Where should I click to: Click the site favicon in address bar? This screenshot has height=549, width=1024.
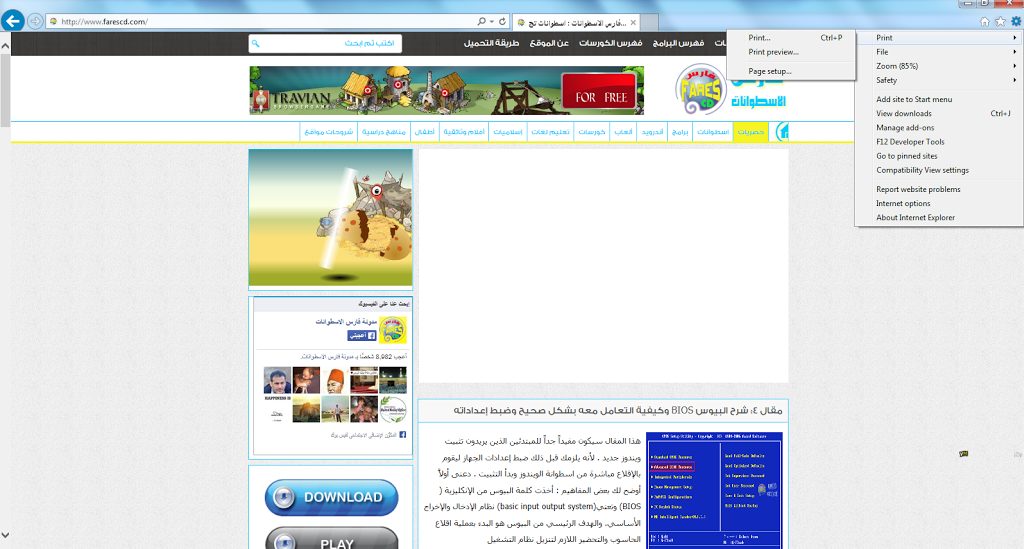[53, 22]
